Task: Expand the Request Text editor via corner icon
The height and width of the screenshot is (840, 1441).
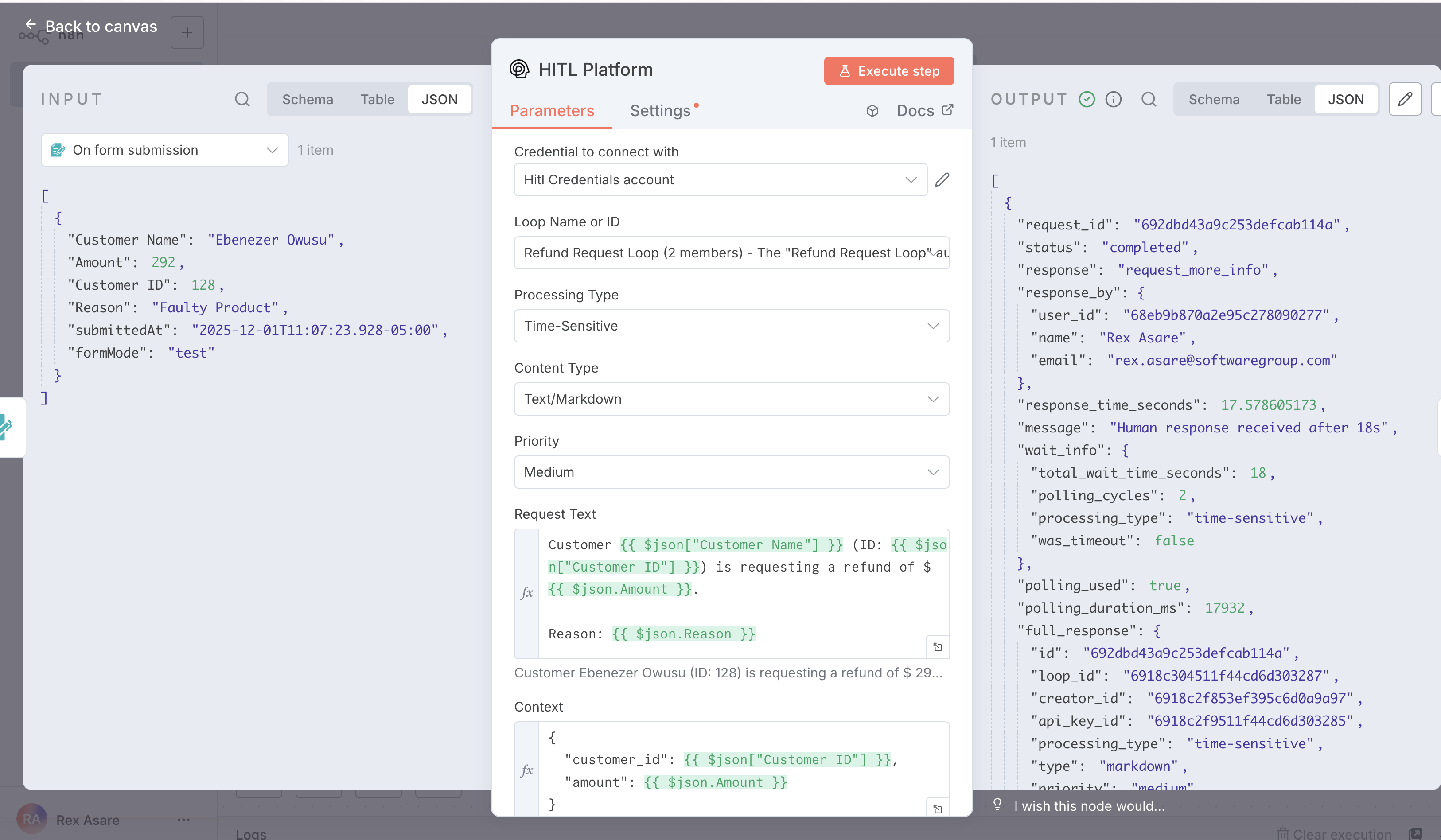Action: click(937, 647)
